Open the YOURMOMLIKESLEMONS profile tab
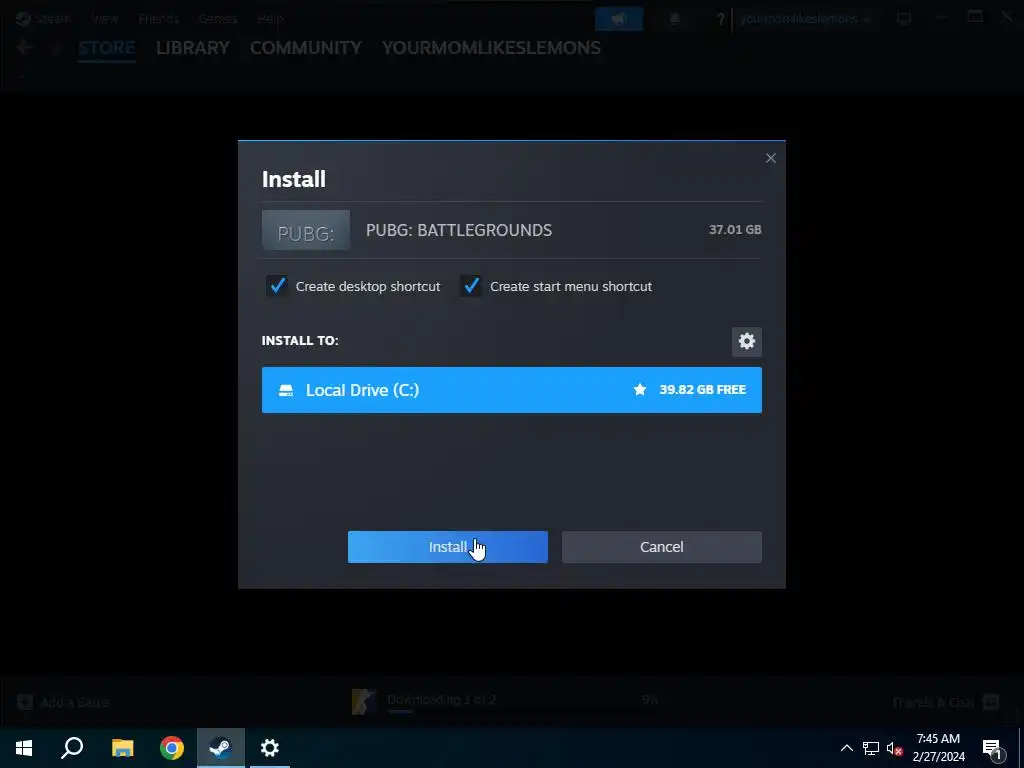The image size is (1024, 768). coord(491,48)
